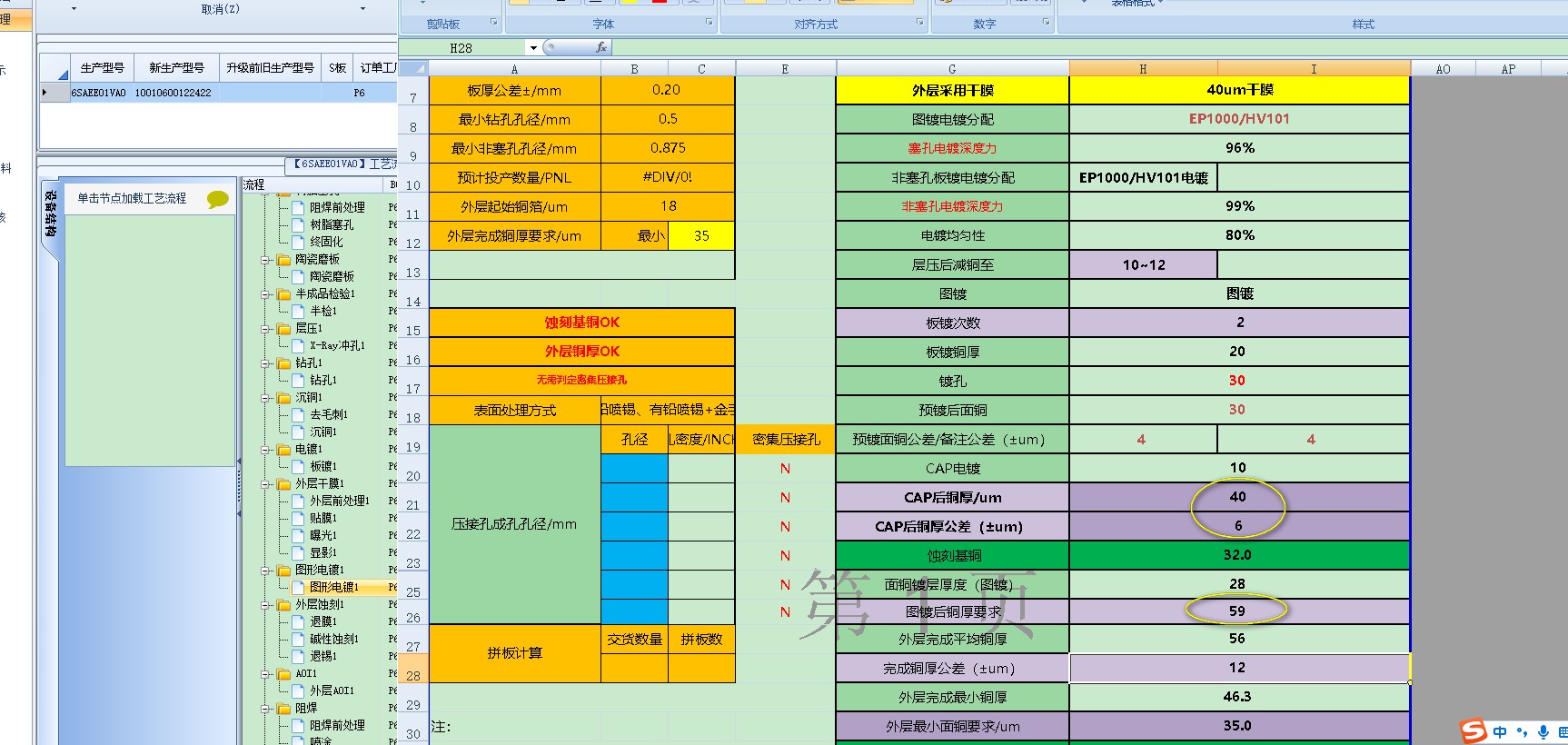
Task: Click the 取消(Z) button
Action: click(x=220, y=9)
